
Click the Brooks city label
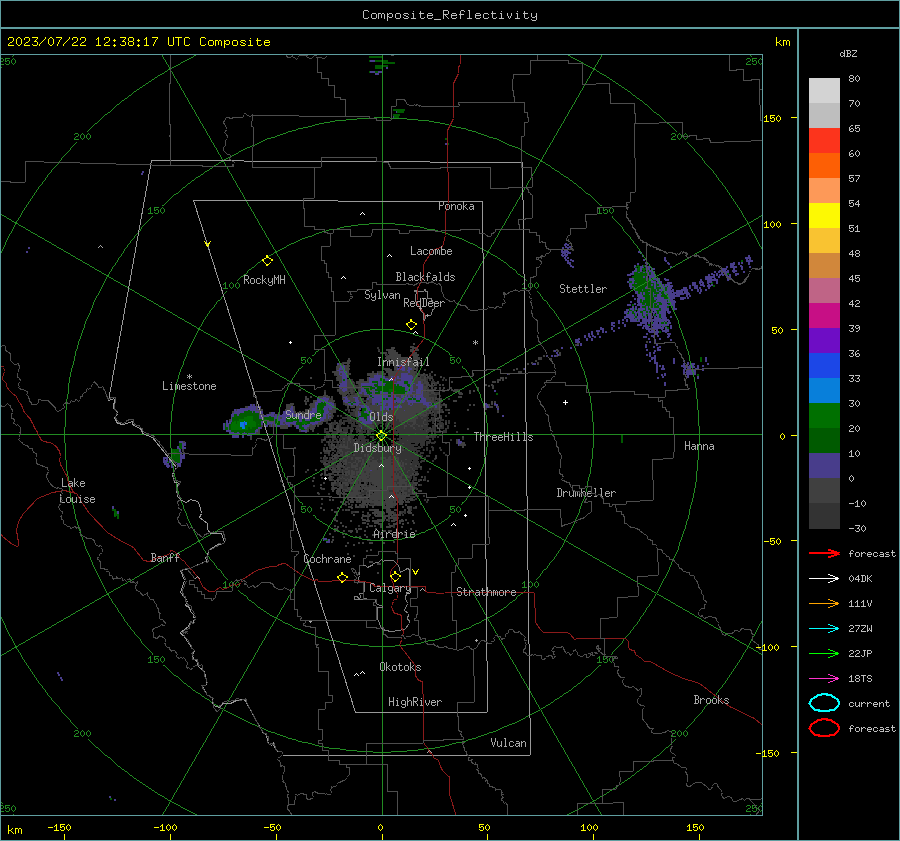pyautogui.click(x=711, y=700)
